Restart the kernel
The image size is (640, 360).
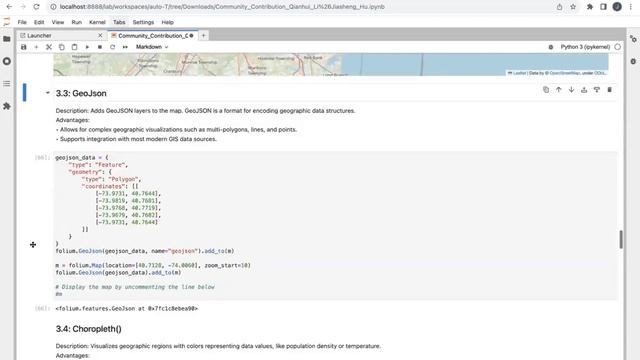[112, 47]
